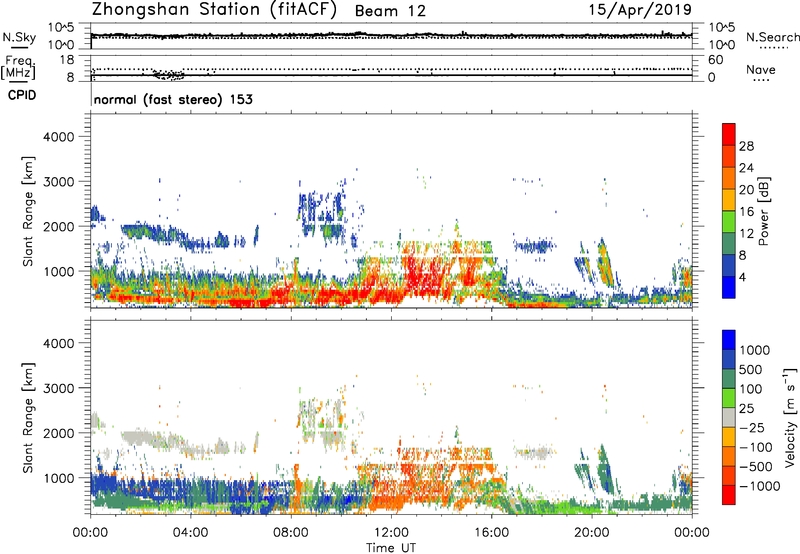
Task: Click the frequency trace in the Freq panel
Action: coord(391,75)
